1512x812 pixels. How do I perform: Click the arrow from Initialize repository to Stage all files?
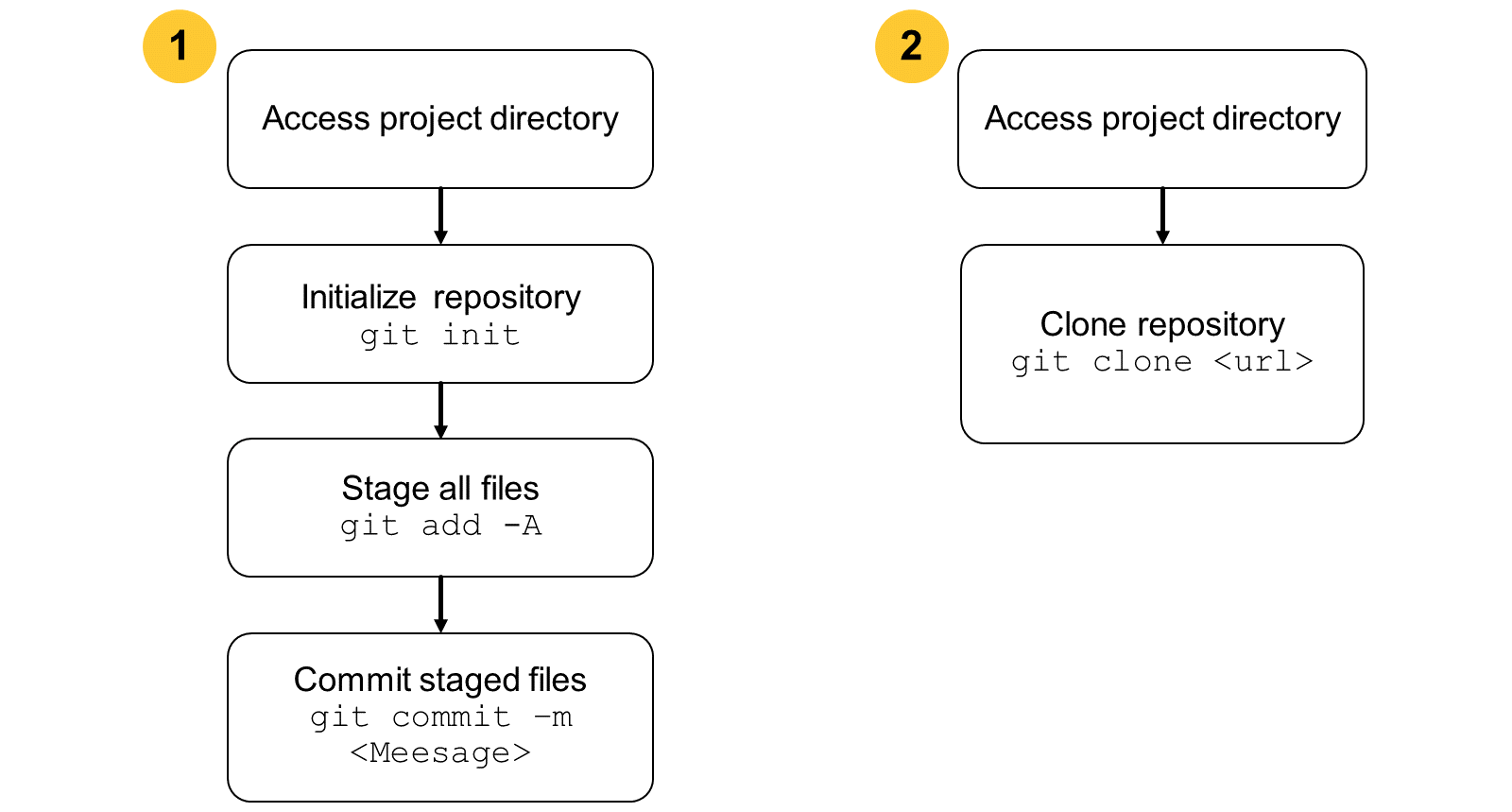coord(440,410)
